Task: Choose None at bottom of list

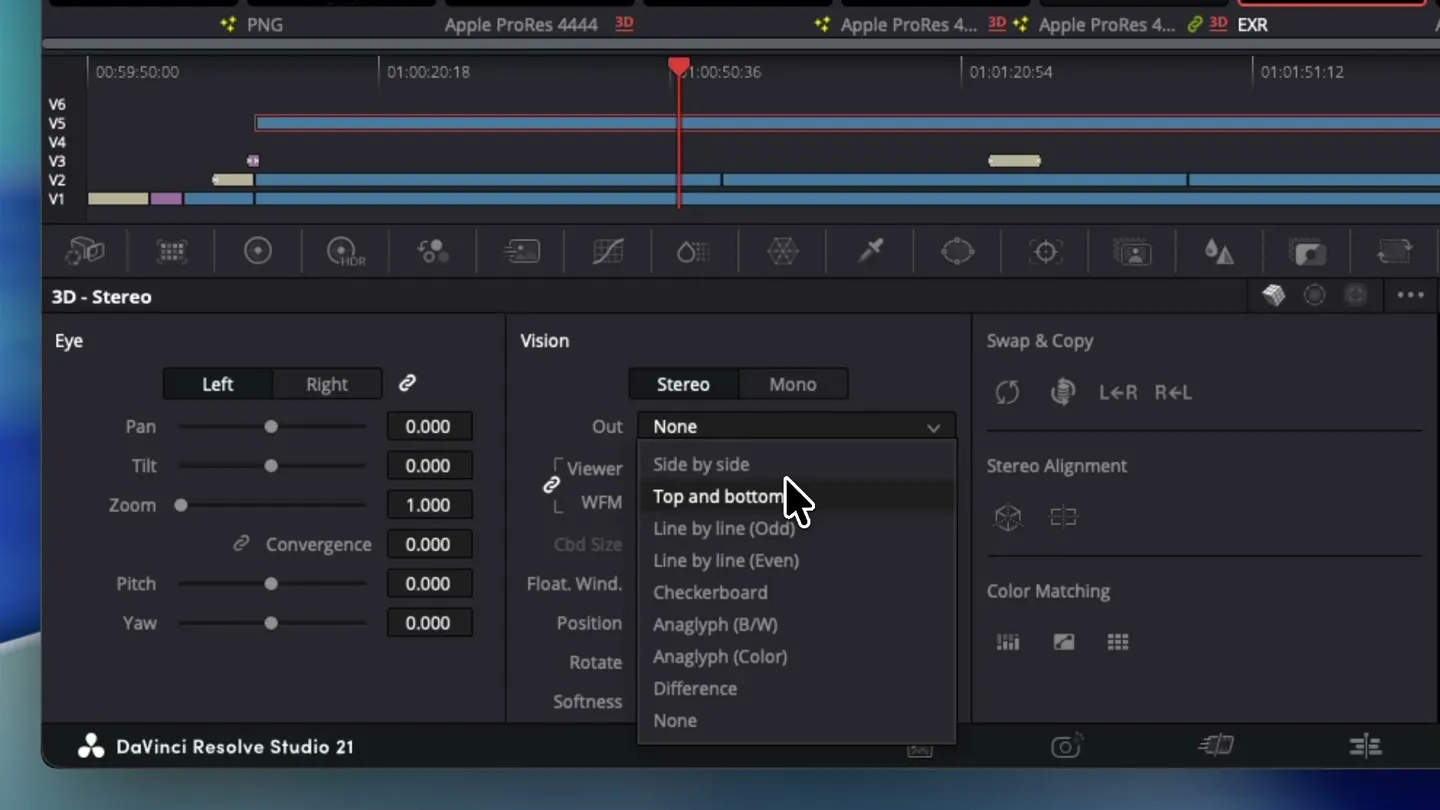Action: [x=796, y=720]
